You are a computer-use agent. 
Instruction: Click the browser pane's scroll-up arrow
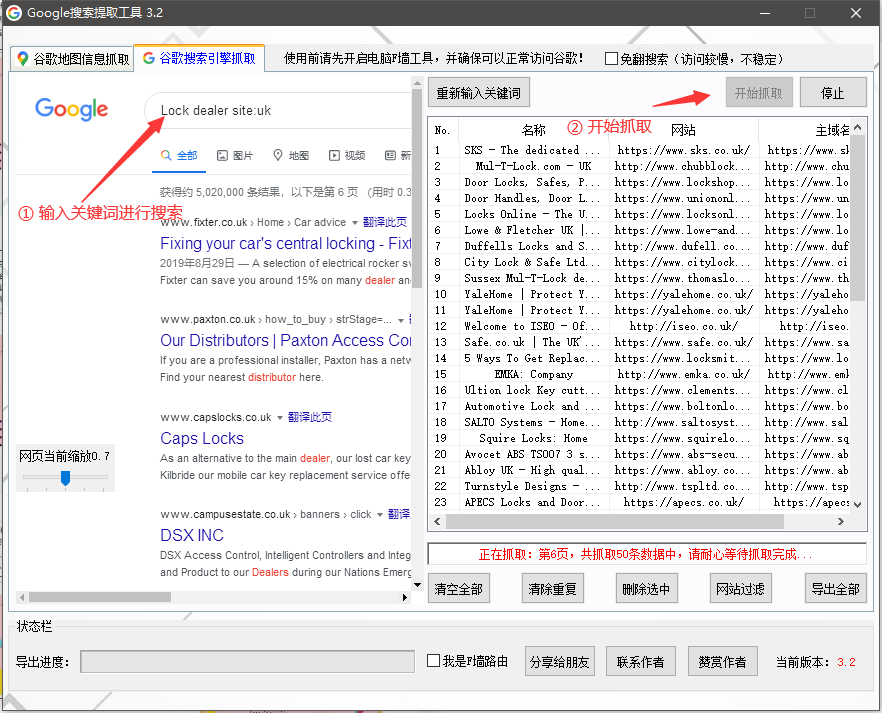pos(417,83)
